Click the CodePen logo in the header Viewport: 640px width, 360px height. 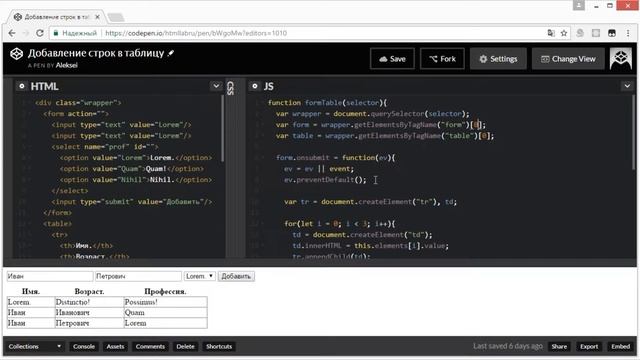pos(16,54)
